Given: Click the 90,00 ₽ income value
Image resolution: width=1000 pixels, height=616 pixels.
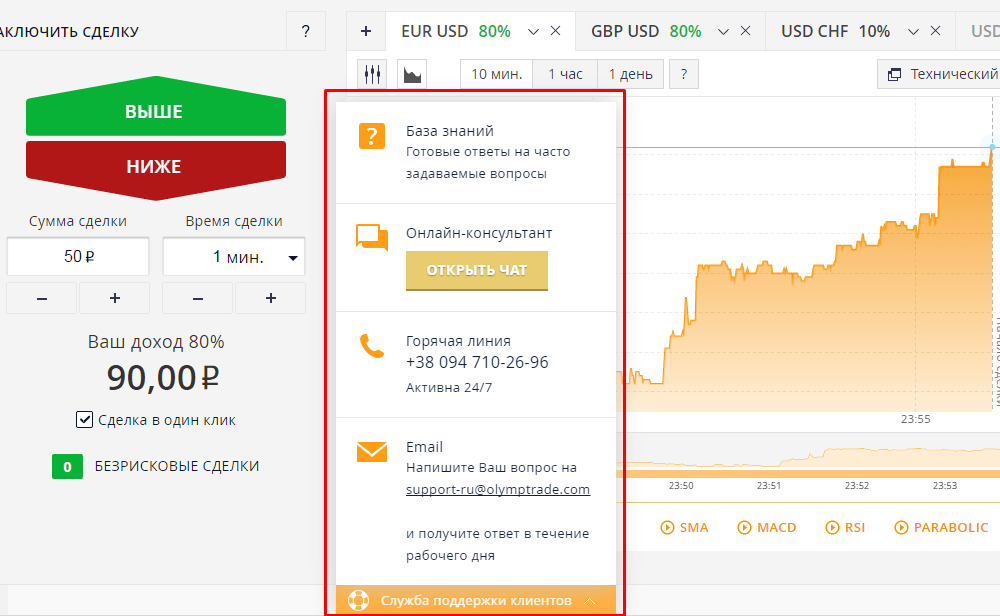Looking at the screenshot, I should point(163,378).
